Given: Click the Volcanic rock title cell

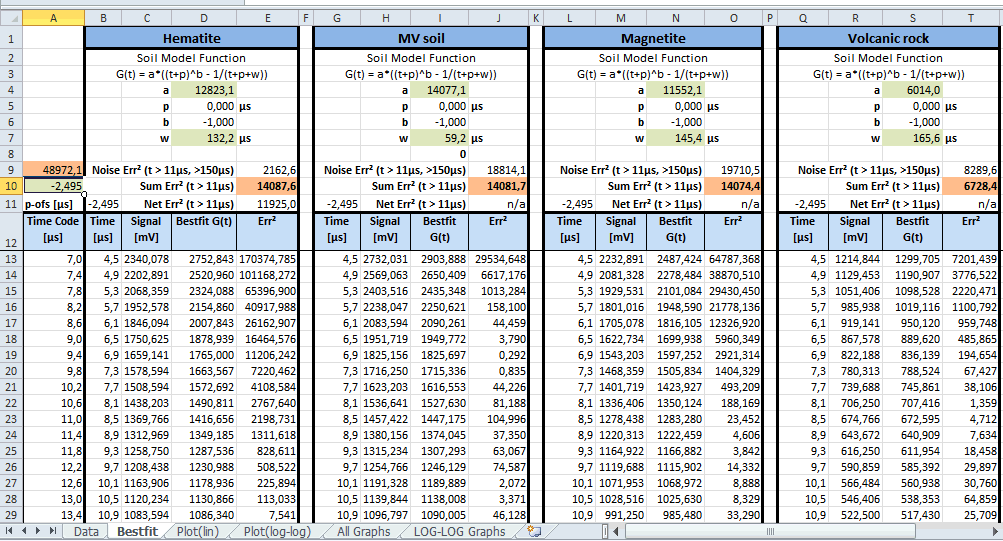Looking at the screenshot, I should click(x=888, y=38).
